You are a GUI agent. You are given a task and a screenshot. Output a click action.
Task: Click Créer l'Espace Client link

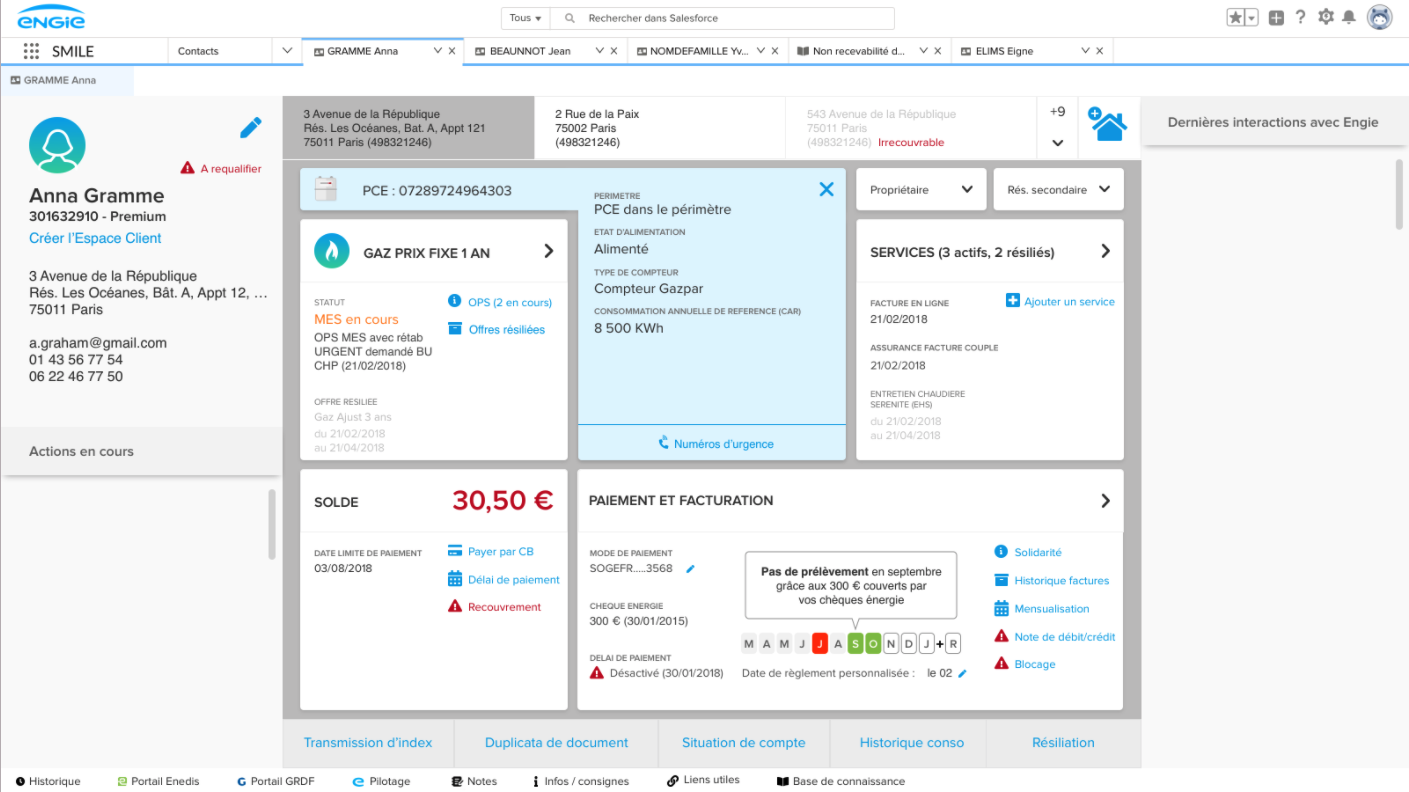95,238
